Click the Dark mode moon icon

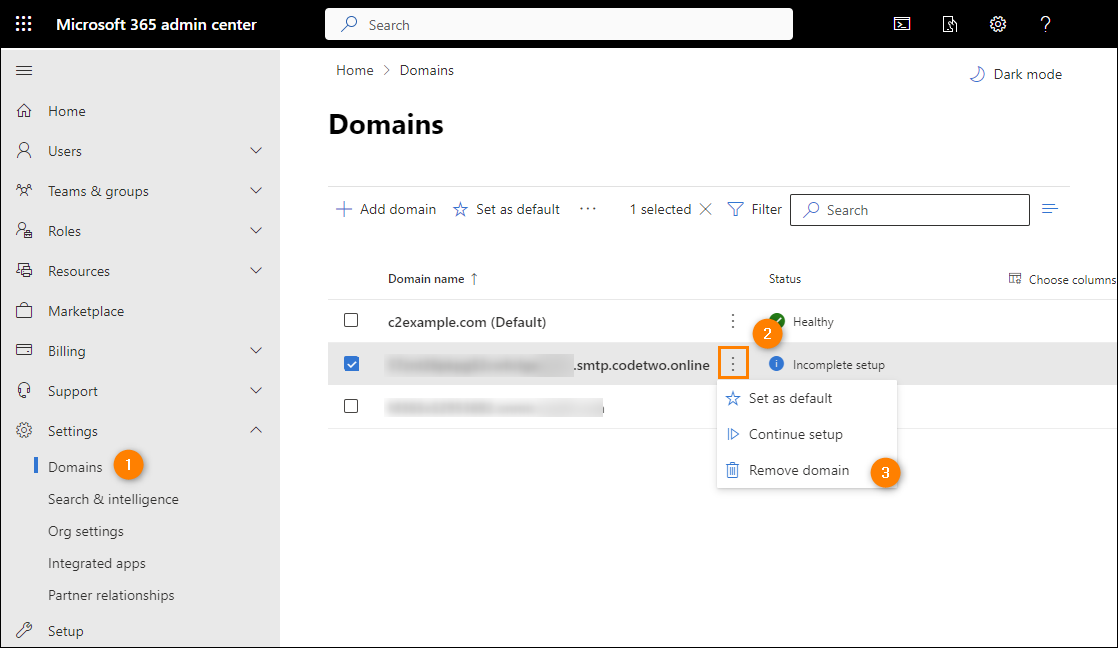[977, 74]
